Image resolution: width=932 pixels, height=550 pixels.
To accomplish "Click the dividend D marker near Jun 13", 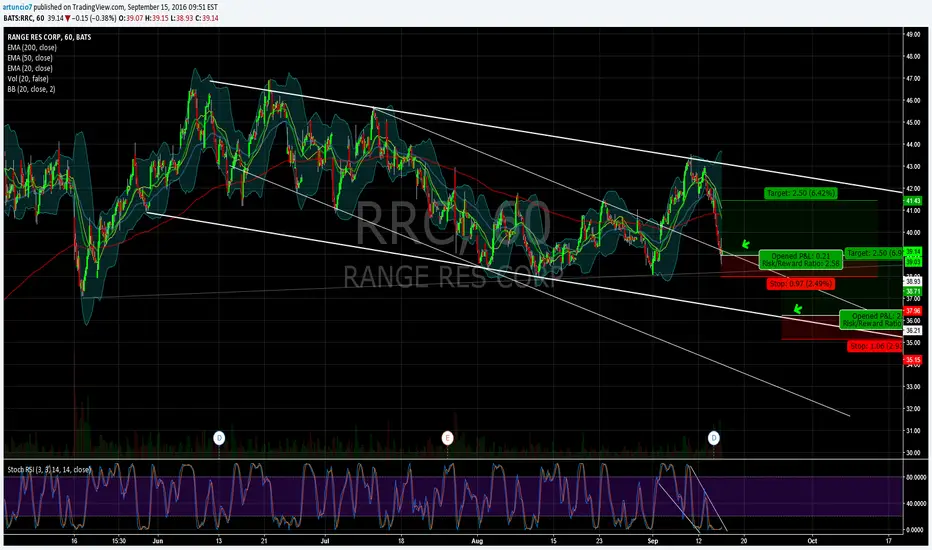I will coord(219,438).
